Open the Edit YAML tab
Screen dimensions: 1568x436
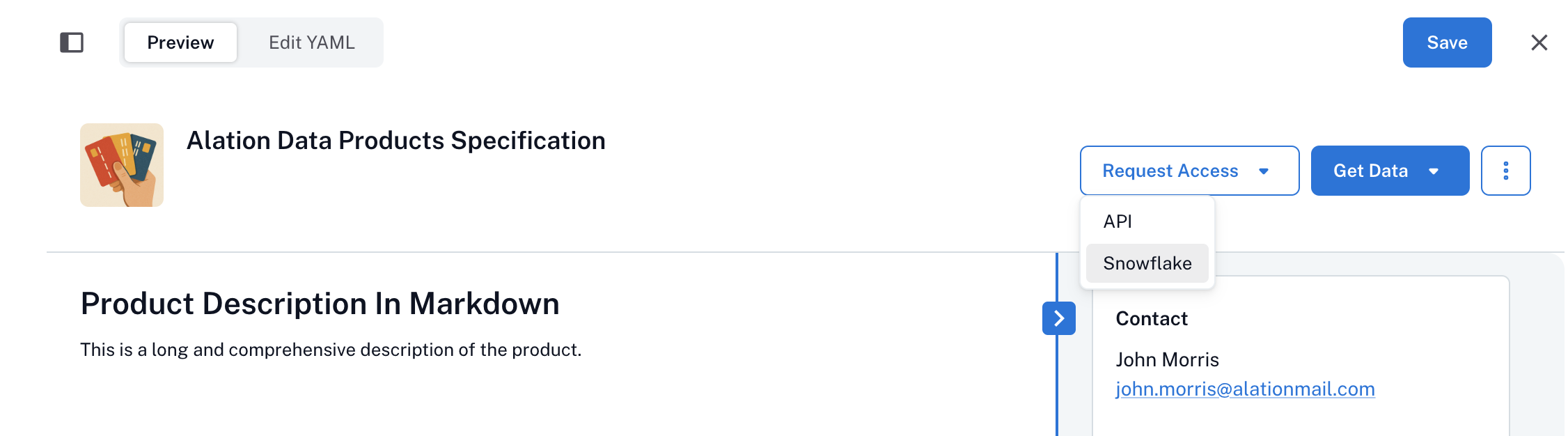(312, 42)
